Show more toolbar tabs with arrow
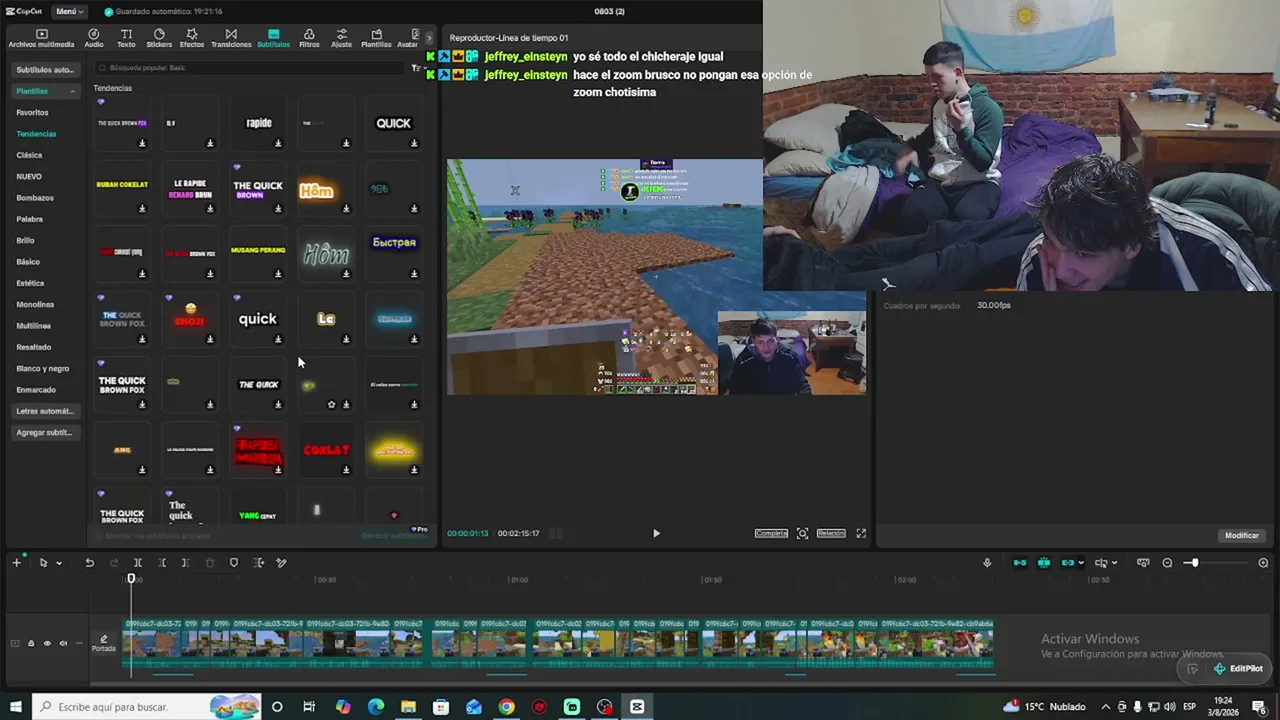Viewport: 1280px width, 720px height. click(429, 38)
